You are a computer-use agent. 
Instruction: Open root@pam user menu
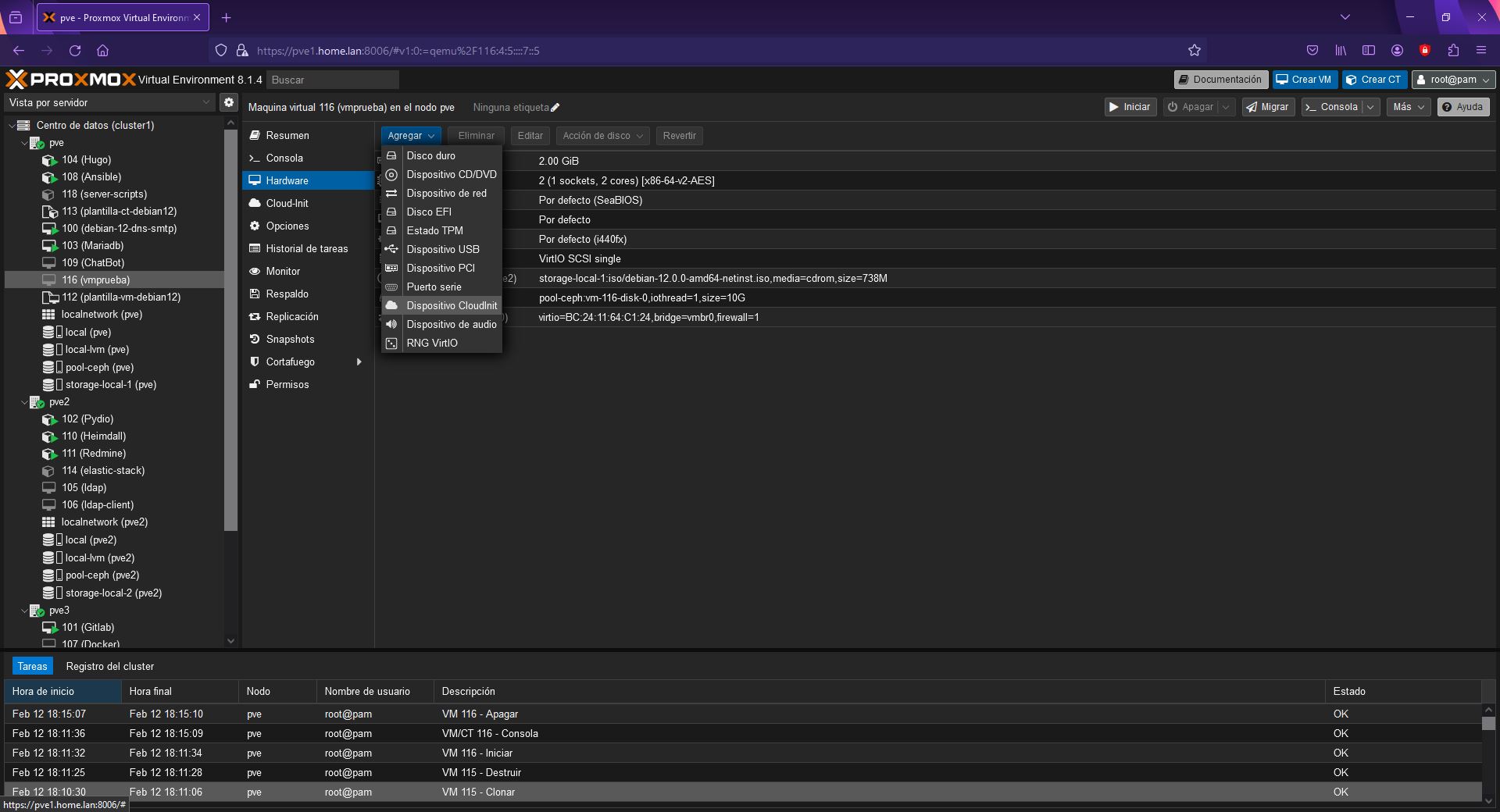(1453, 80)
